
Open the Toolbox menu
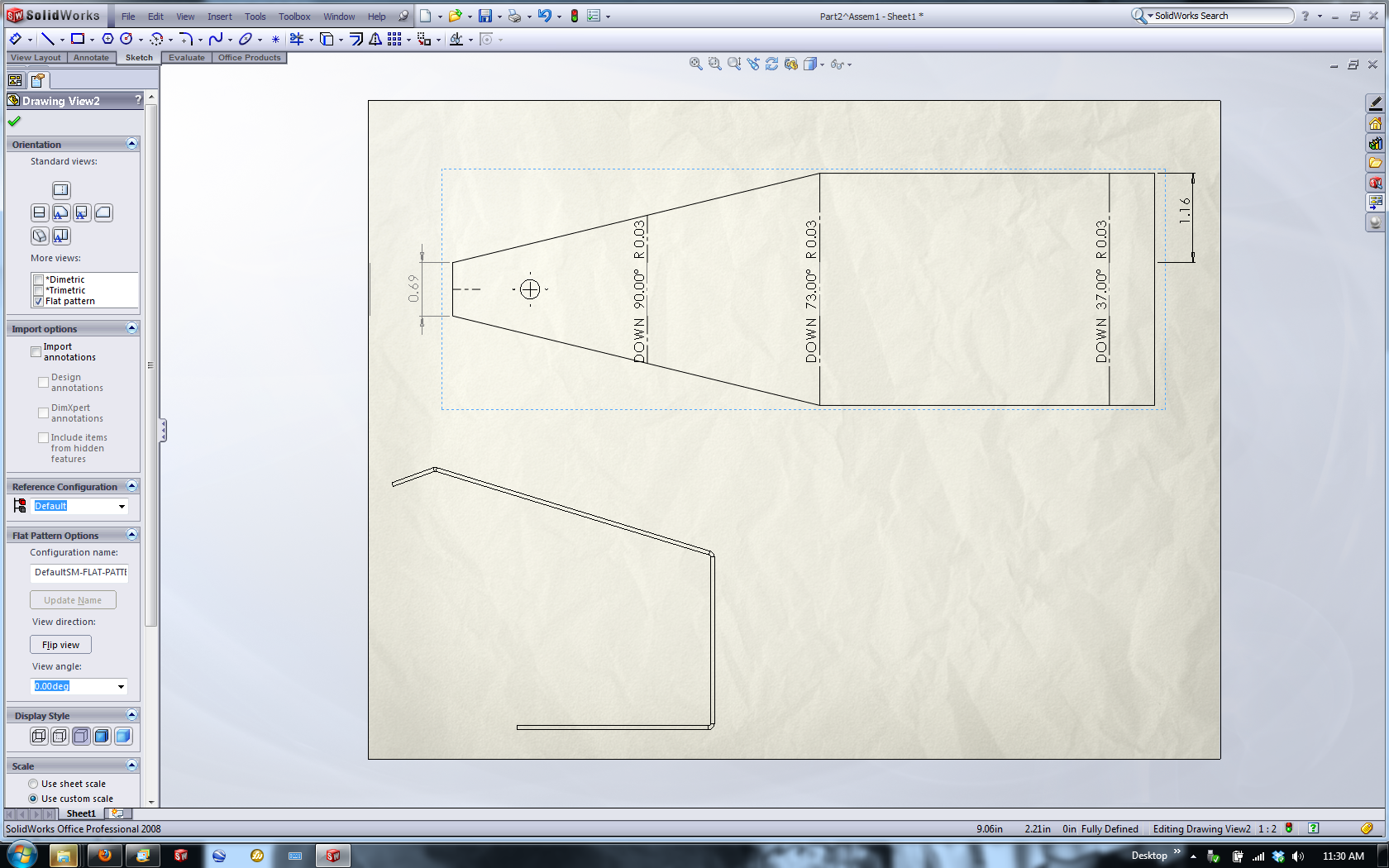coord(294,17)
